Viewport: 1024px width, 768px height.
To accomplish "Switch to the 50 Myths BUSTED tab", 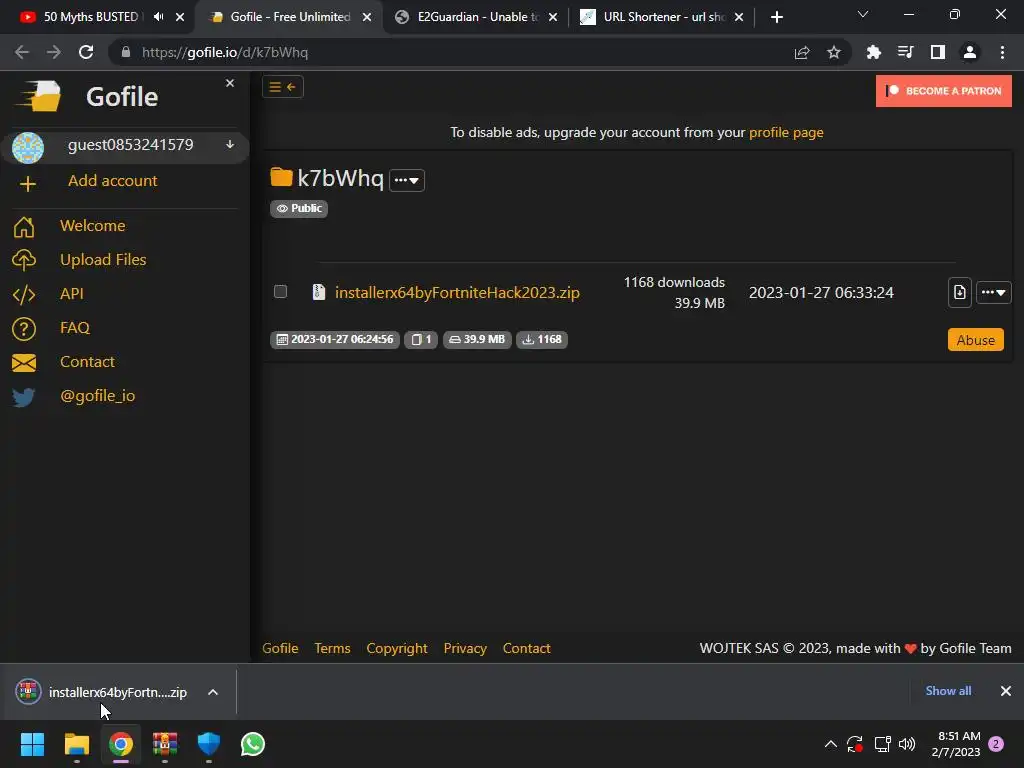I will pyautogui.click(x=91, y=17).
